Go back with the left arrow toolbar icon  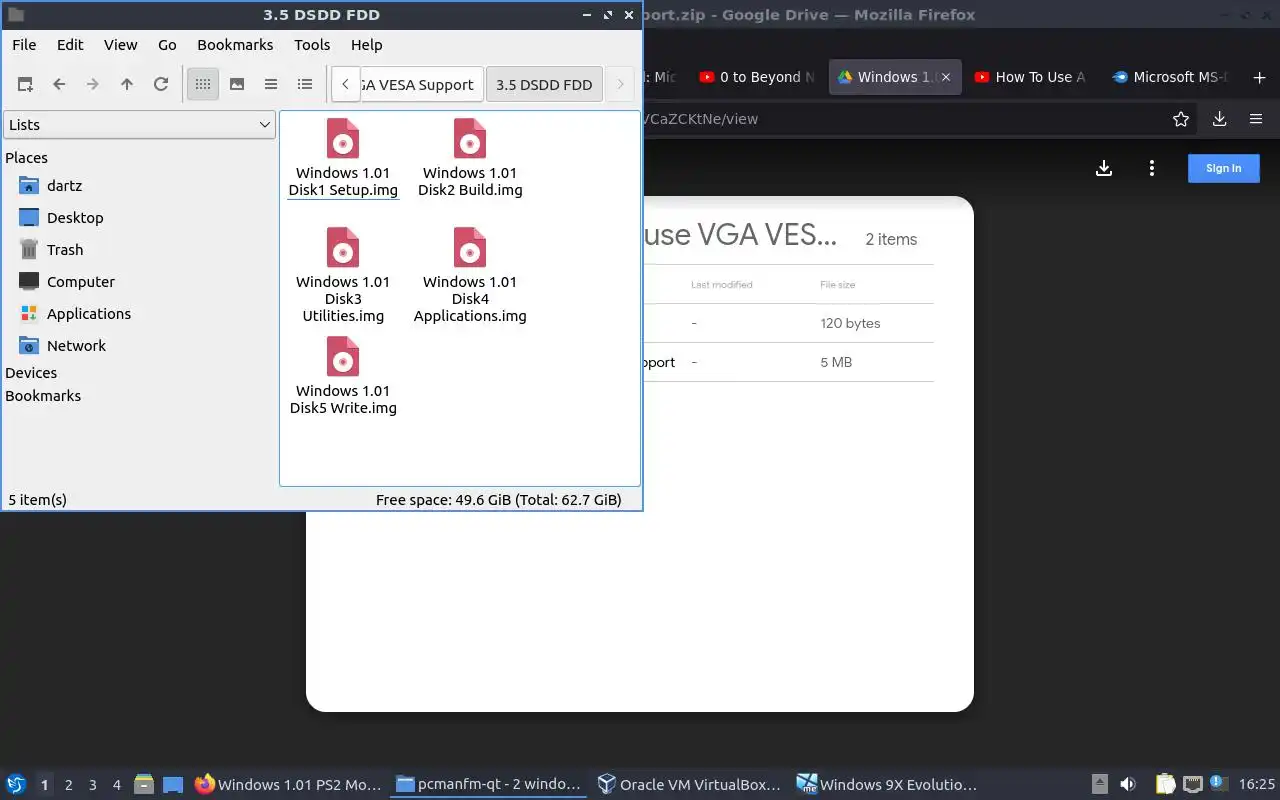coord(59,85)
